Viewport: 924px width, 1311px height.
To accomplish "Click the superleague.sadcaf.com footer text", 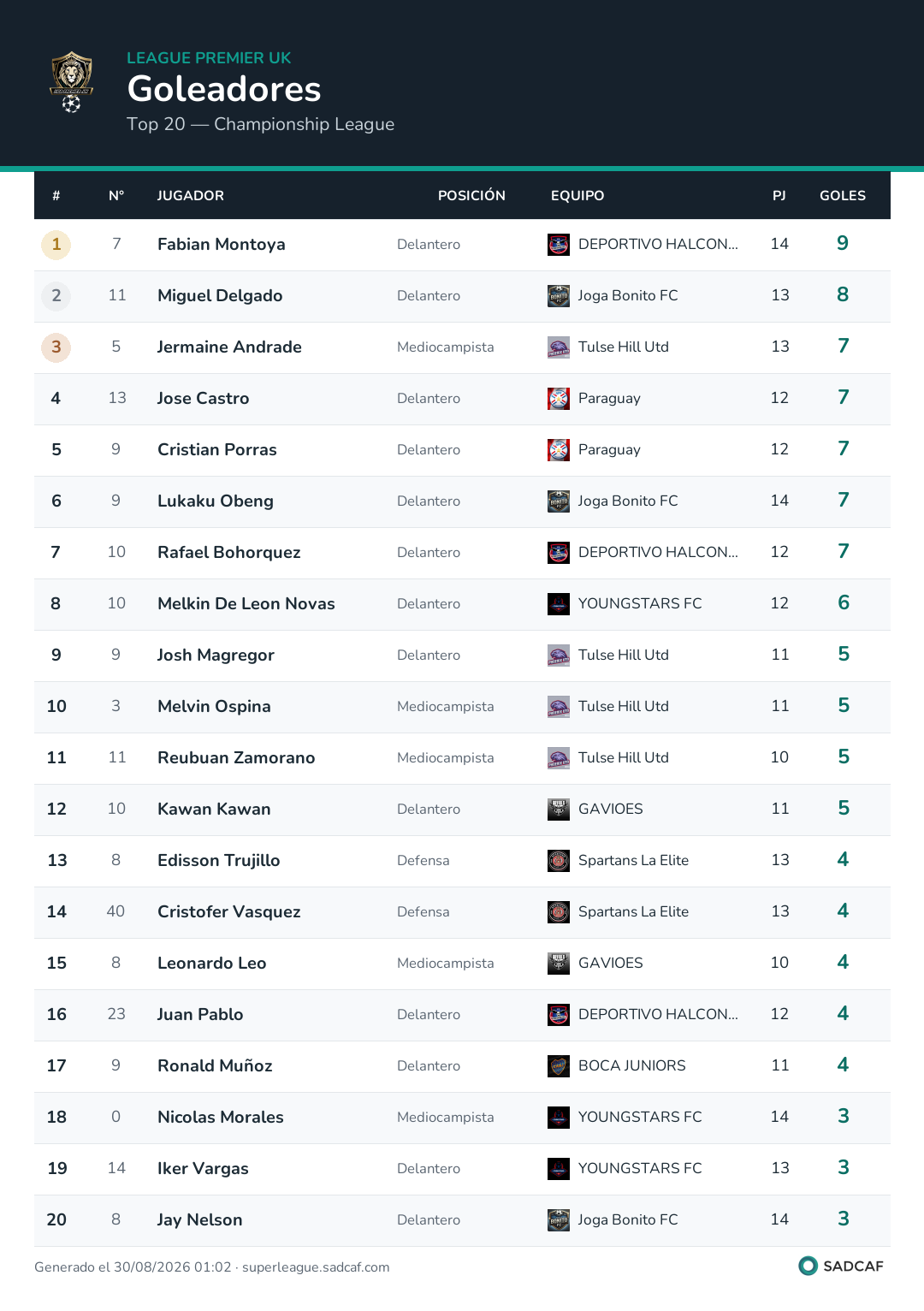I will [316, 1267].
